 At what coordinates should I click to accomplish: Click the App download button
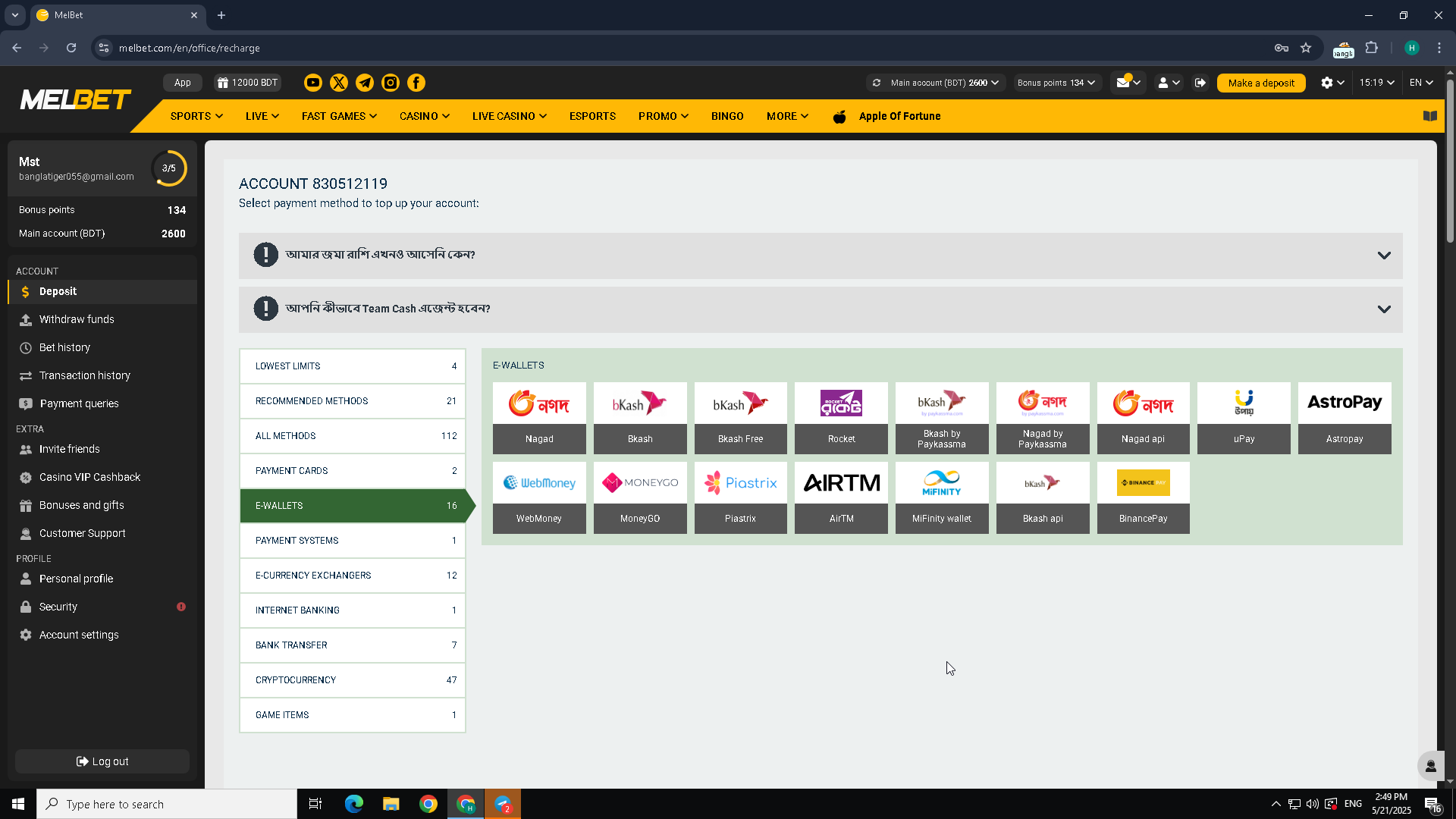(182, 83)
